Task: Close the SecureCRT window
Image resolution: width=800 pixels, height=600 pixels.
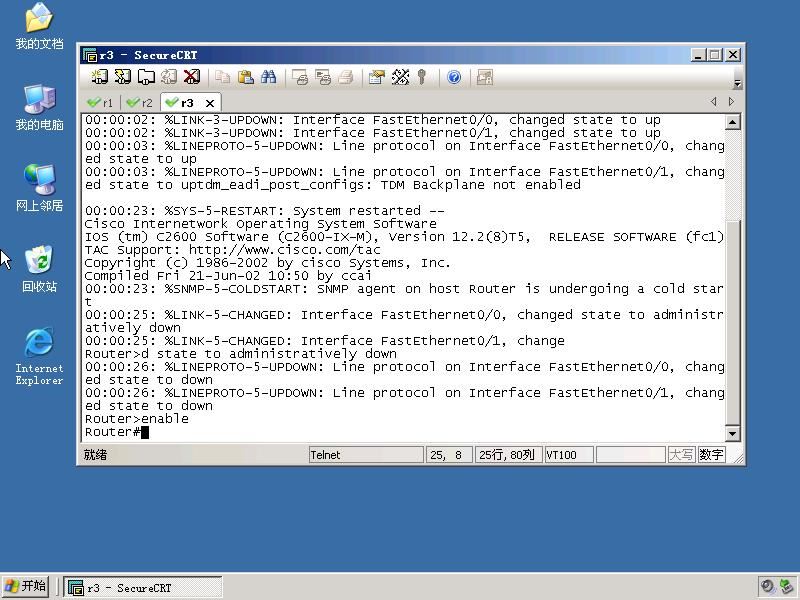Action: 733,55
